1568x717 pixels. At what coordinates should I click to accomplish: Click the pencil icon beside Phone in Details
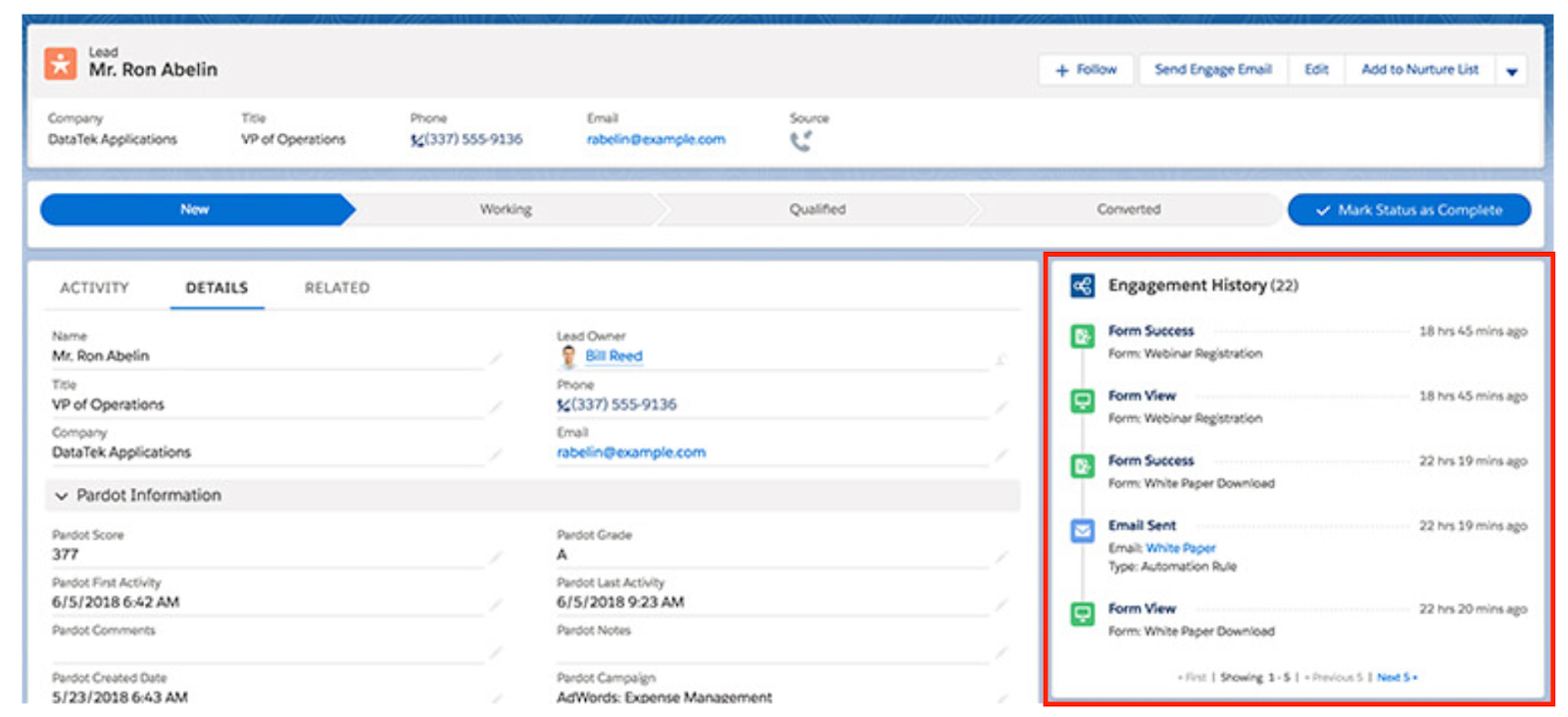(1001, 406)
